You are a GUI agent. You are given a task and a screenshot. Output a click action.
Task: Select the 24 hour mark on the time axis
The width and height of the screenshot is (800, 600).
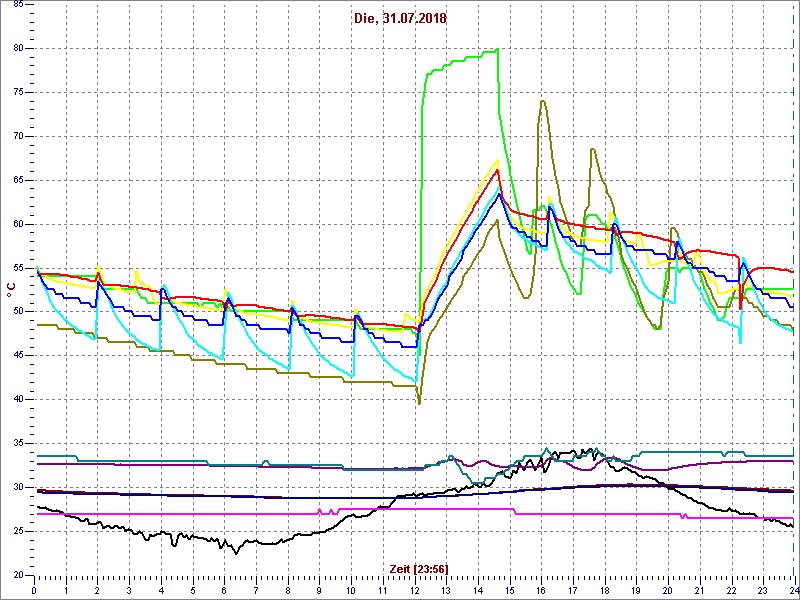pos(792,589)
